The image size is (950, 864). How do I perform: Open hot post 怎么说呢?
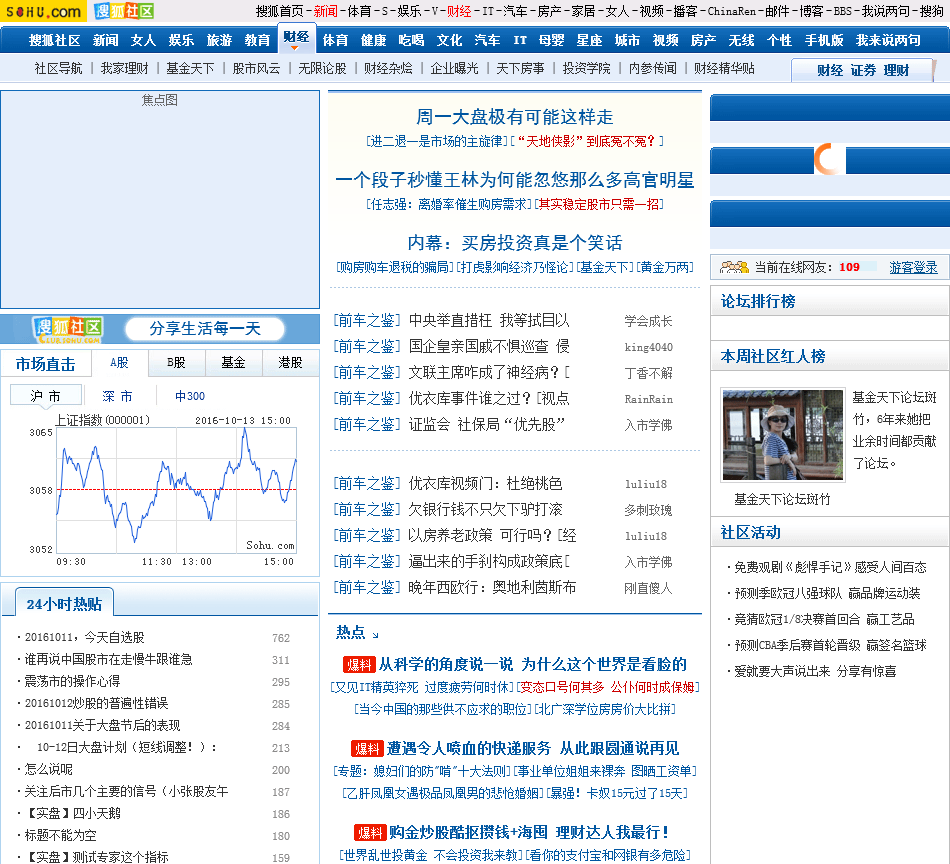48,769
